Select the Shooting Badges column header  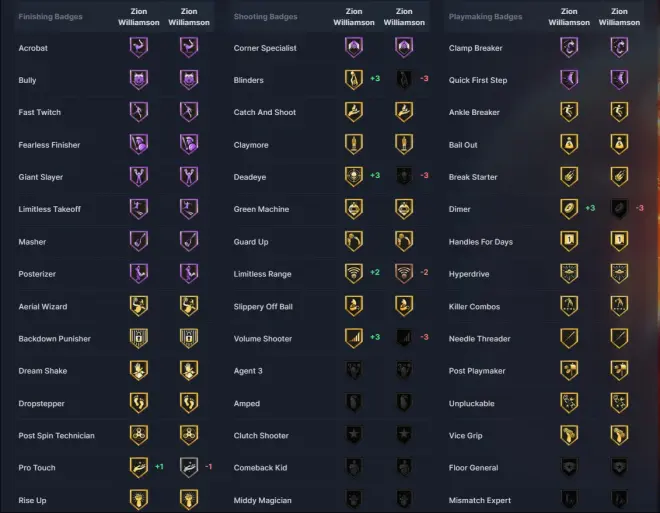click(x=265, y=17)
